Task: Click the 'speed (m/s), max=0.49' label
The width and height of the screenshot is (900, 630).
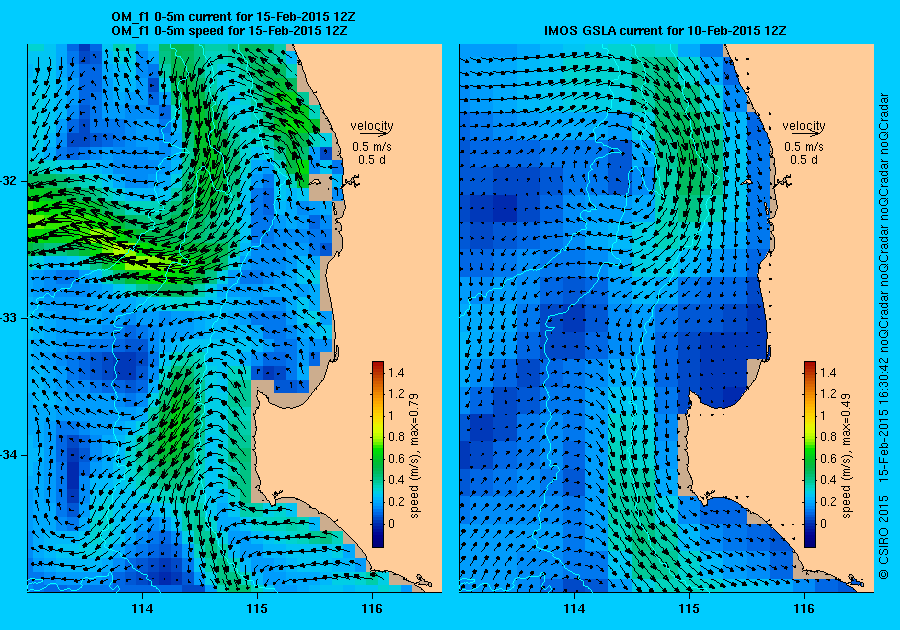Action: pyautogui.click(x=847, y=456)
